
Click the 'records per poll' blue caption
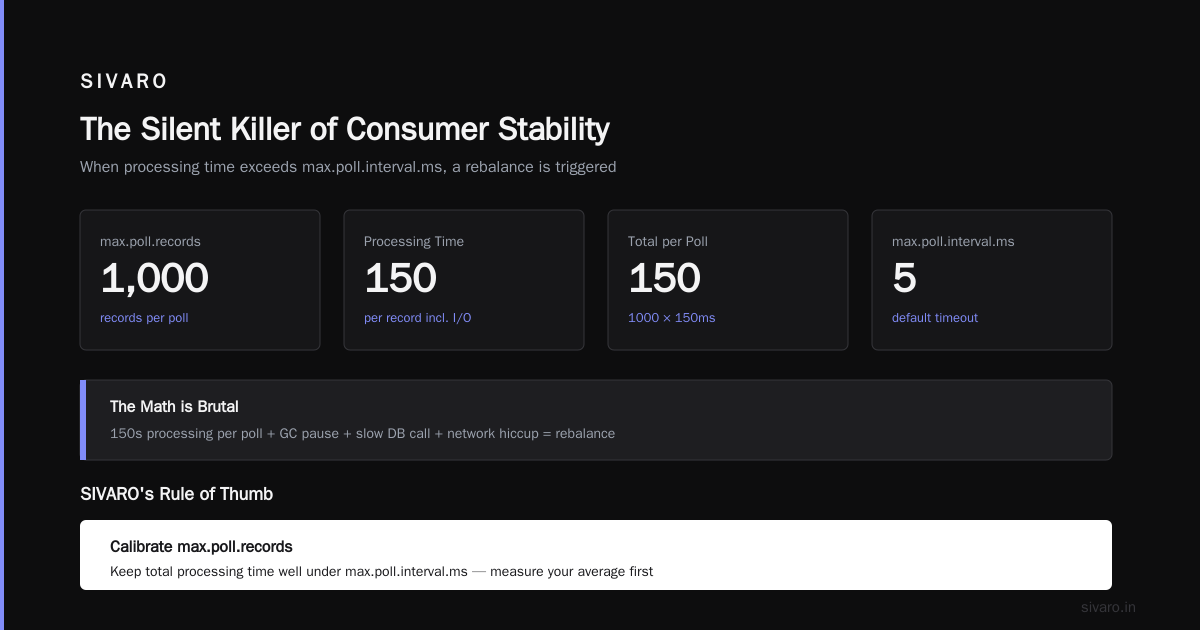click(x=144, y=318)
